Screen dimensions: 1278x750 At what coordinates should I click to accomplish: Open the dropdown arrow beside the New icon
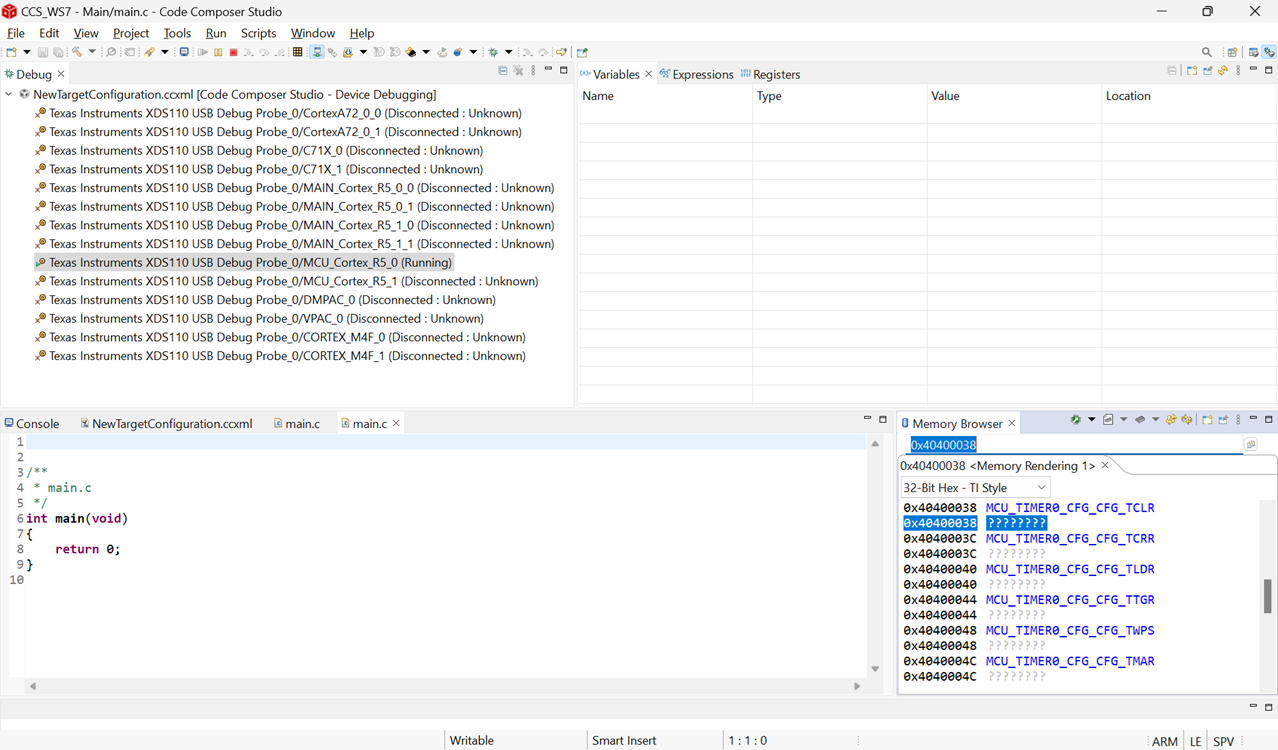[27, 52]
